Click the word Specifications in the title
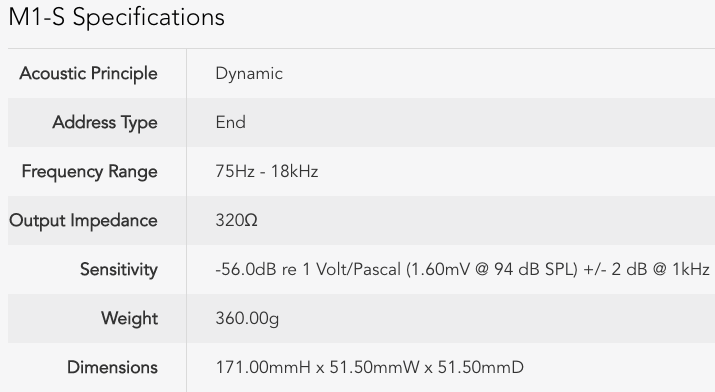 point(149,18)
